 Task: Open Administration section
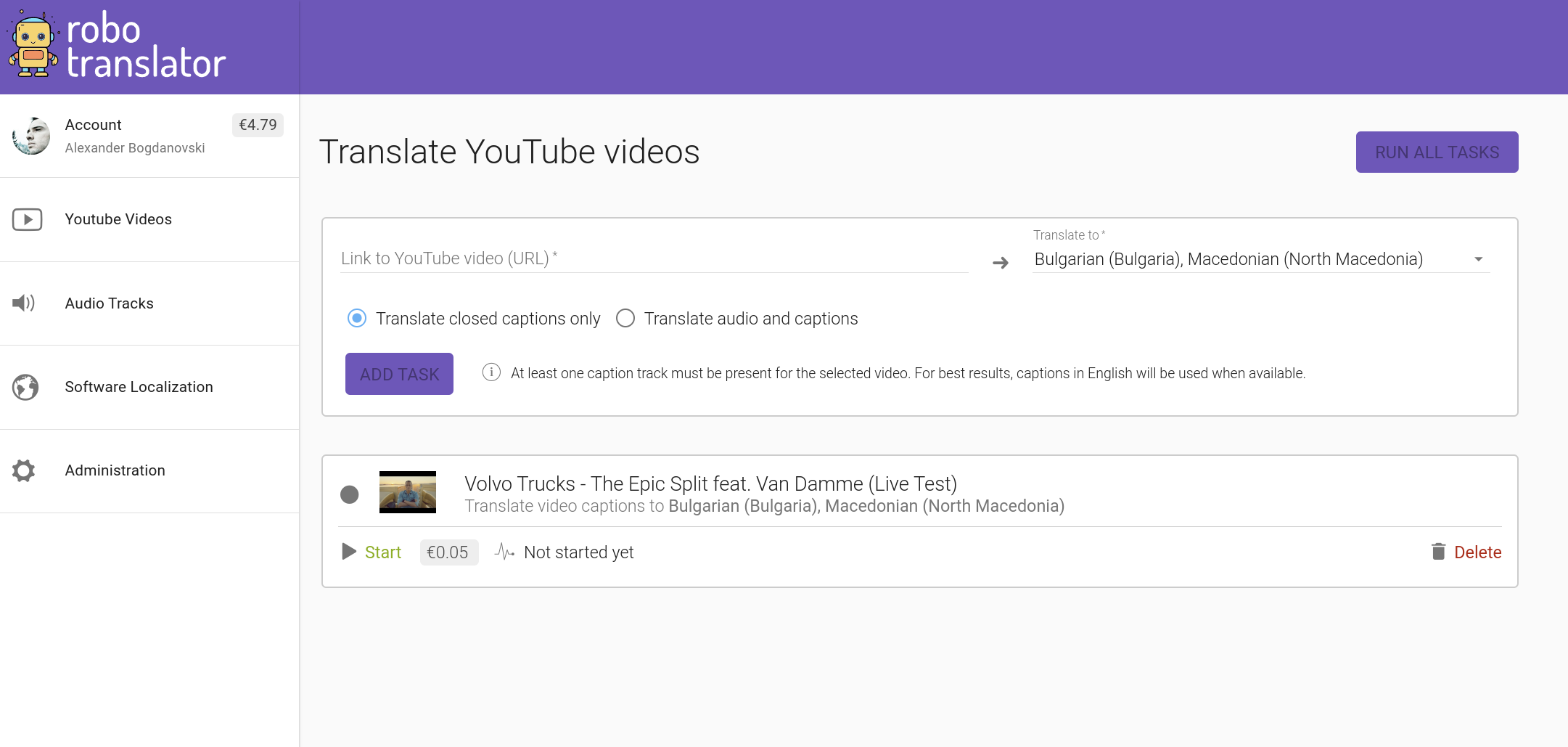pyautogui.click(x=149, y=470)
